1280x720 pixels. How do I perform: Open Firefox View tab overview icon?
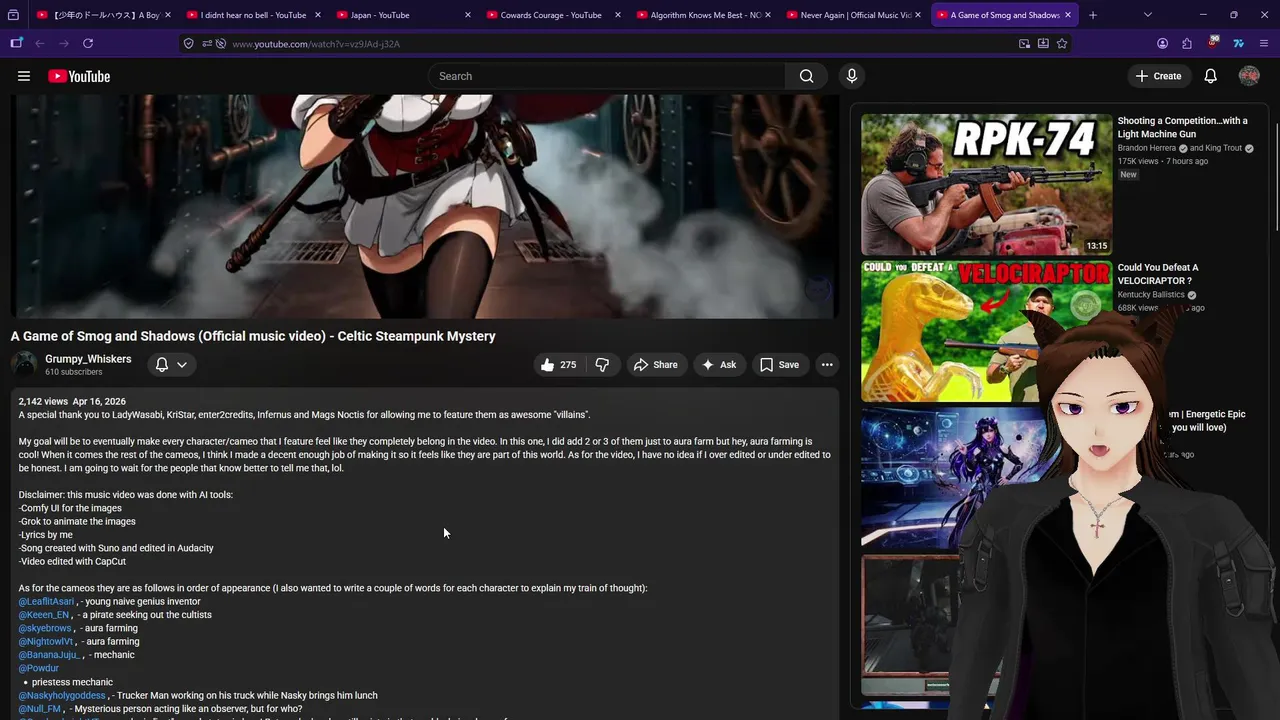click(x=13, y=15)
